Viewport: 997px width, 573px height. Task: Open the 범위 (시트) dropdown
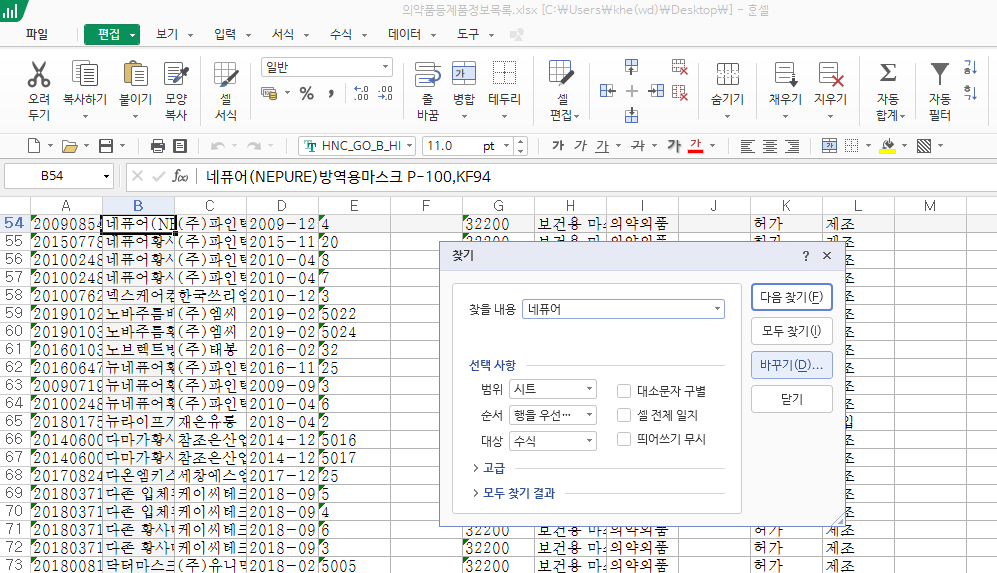[x=553, y=389]
